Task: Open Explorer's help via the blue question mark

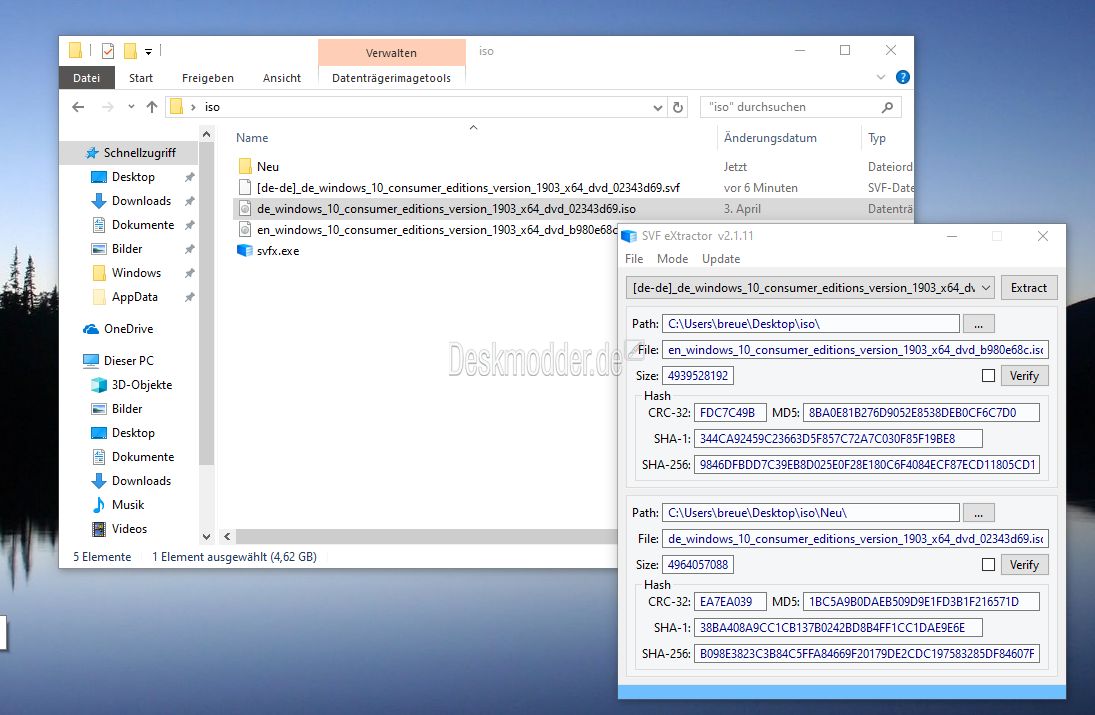Action: coord(902,78)
